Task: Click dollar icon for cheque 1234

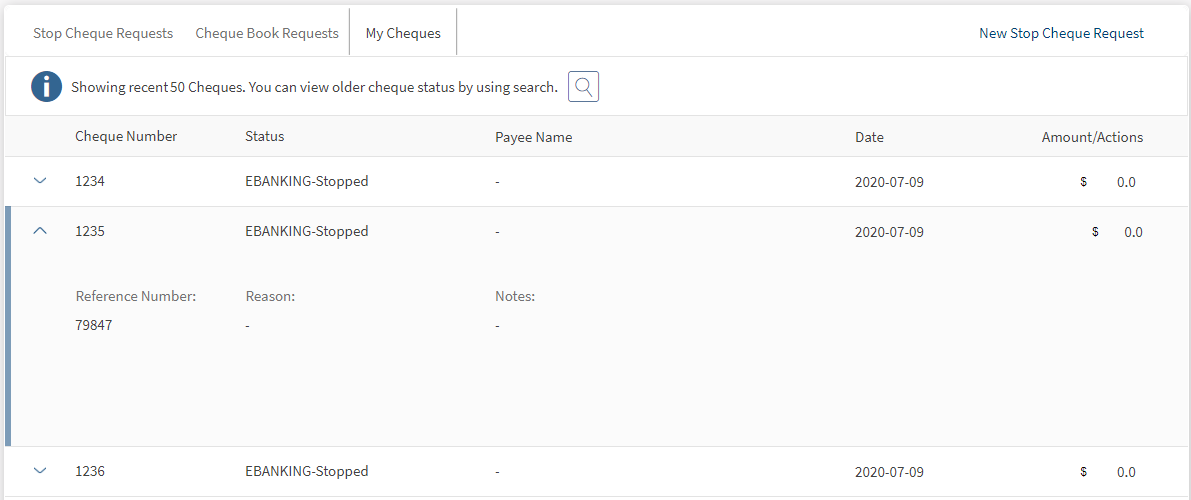Action: click(1084, 182)
